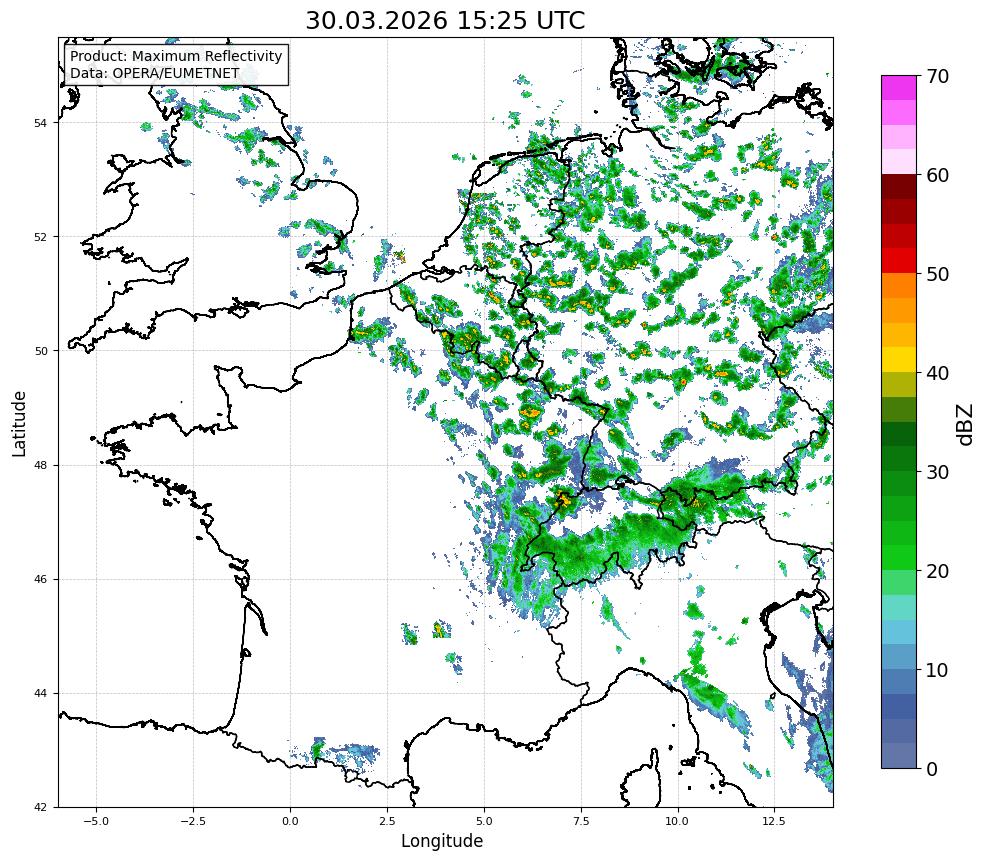Click the longitude tick label '2.5'
This screenshot has width=985, height=860.
(x=387, y=821)
